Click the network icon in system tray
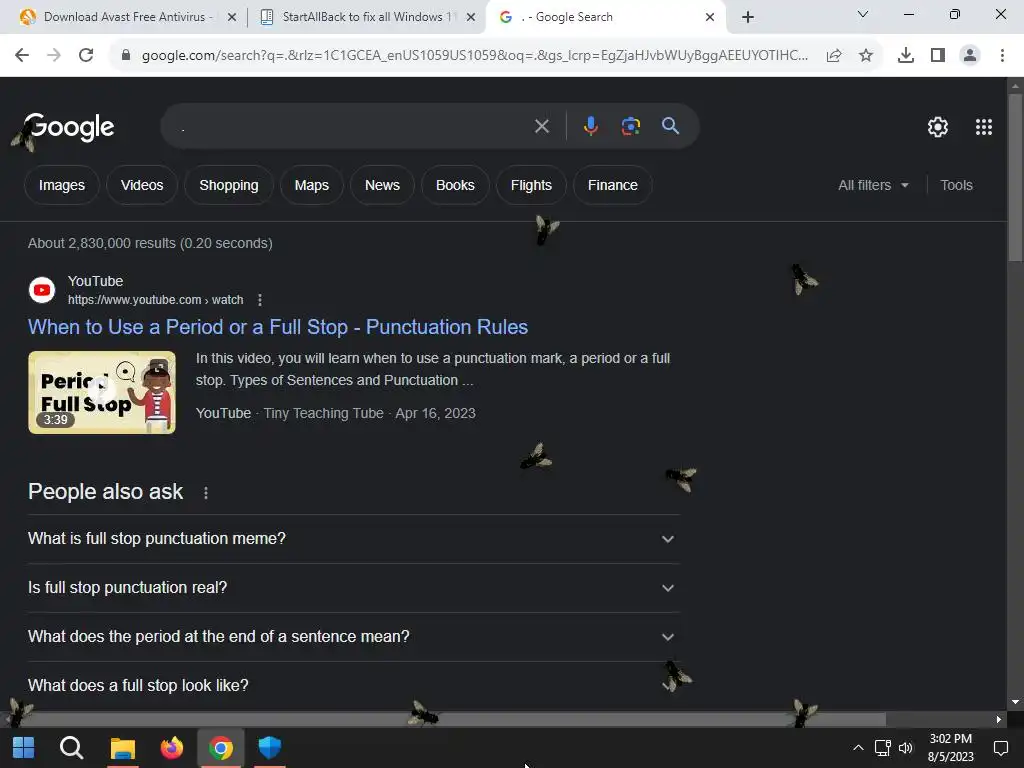The height and width of the screenshot is (768, 1024). click(x=882, y=748)
